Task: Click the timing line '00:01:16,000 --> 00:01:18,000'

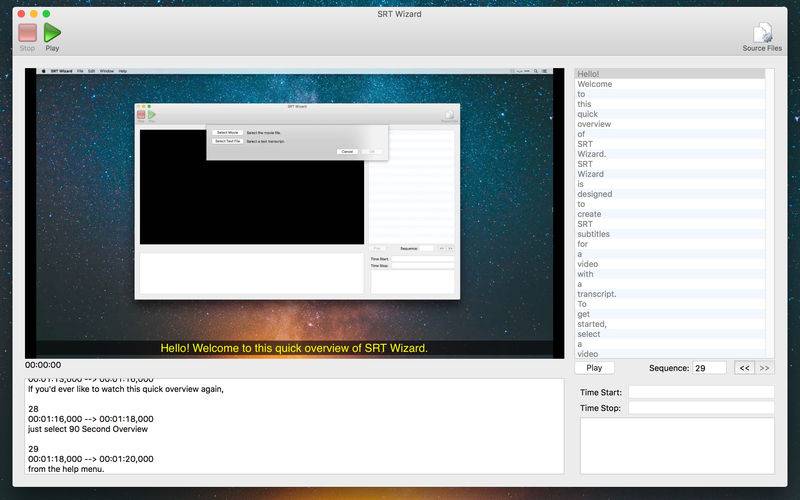Action: point(91,419)
